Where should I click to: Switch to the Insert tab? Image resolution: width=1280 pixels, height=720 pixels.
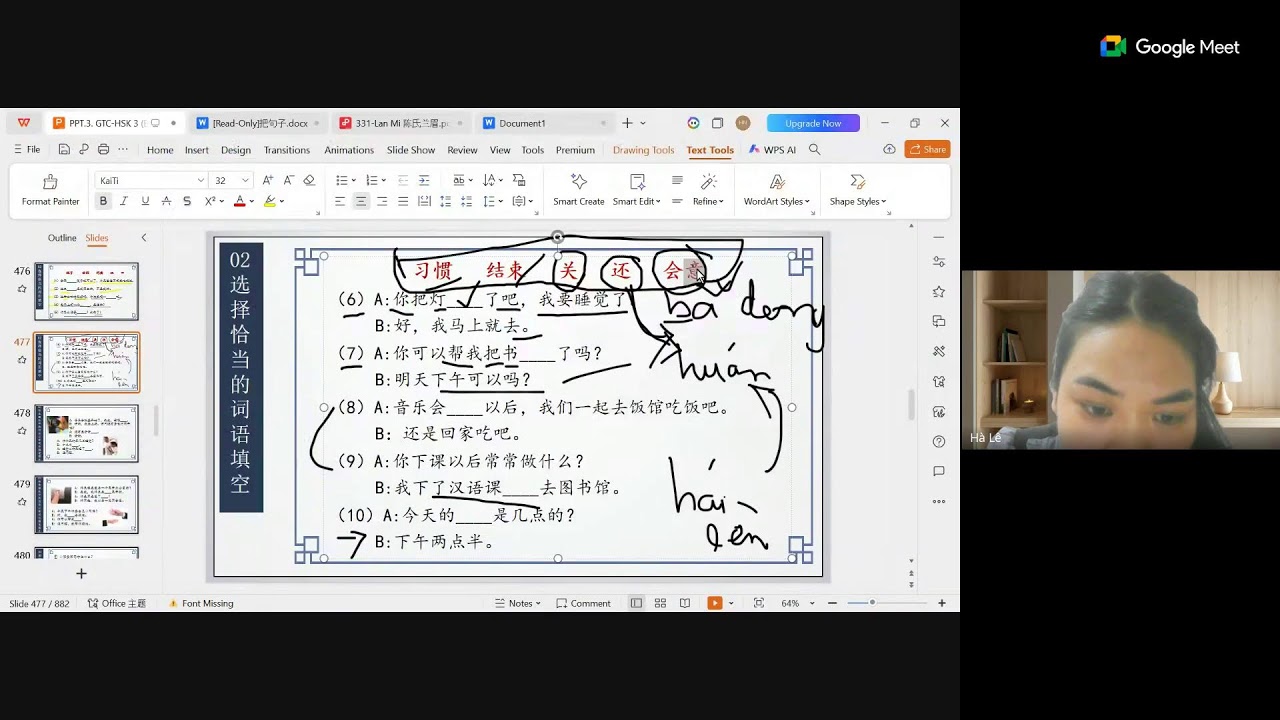point(197,150)
